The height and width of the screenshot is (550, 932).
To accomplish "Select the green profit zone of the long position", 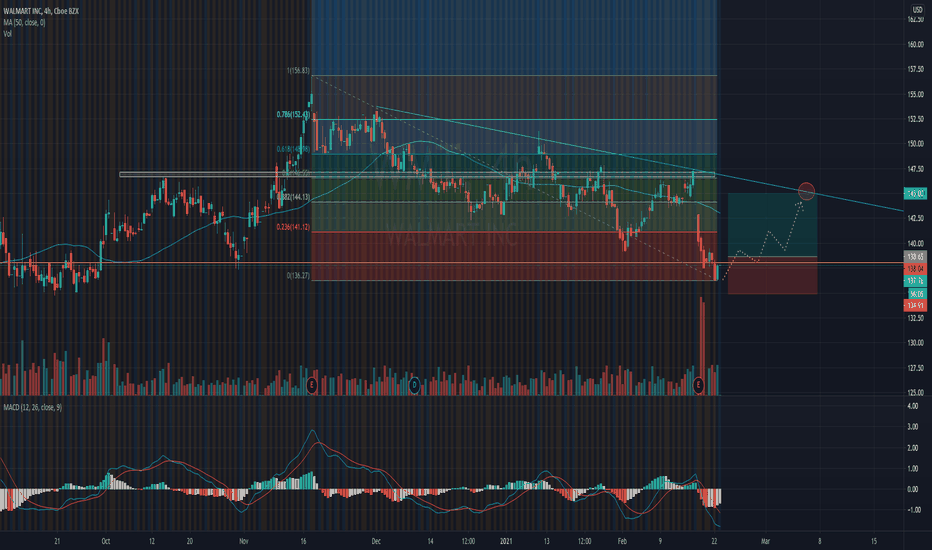I will click(x=773, y=225).
